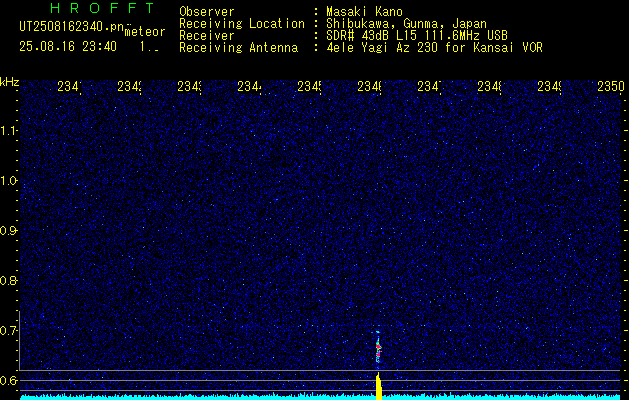Click the 1.0 frequency axis tick

pyautogui.click(x=8, y=181)
